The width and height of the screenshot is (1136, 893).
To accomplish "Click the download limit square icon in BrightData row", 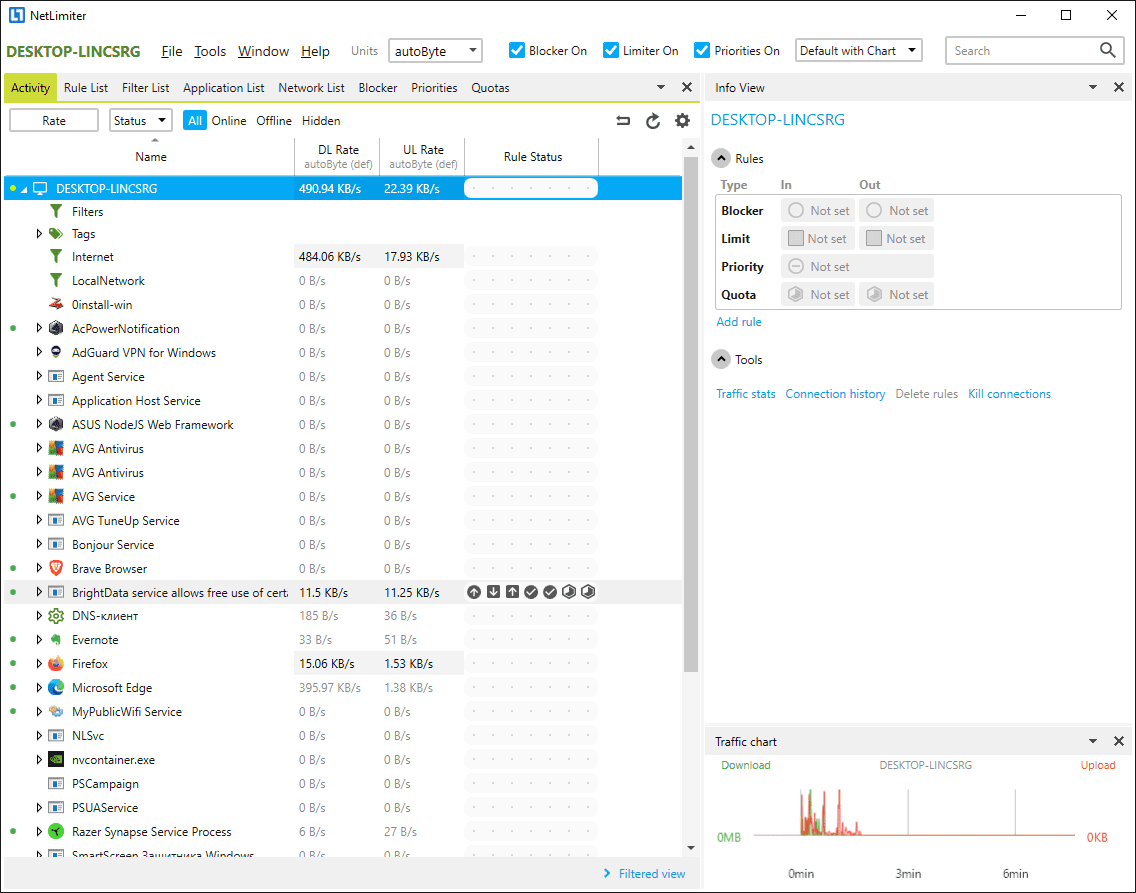I will pyautogui.click(x=493, y=592).
